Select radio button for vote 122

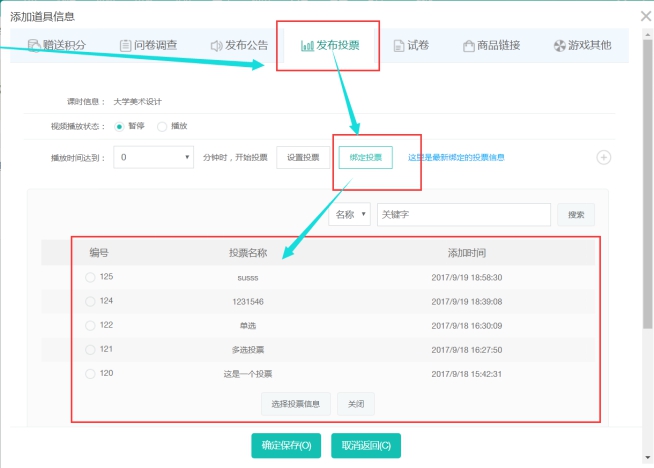[90, 326]
